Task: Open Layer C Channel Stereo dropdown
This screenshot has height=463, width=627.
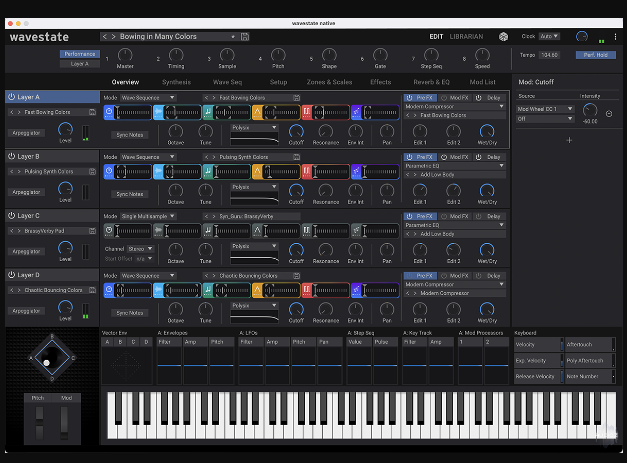Action: pyautogui.click(x=140, y=249)
